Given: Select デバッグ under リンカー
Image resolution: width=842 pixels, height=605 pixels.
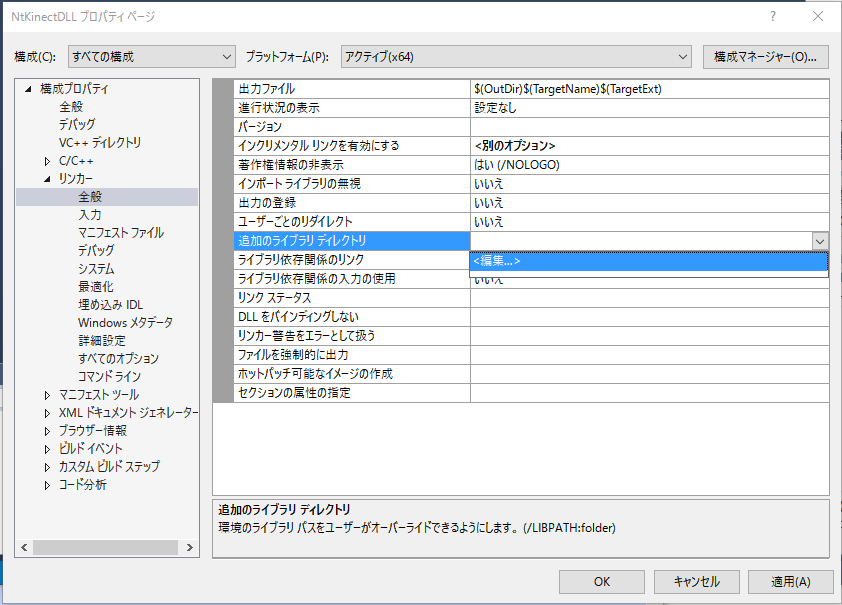Looking at the screenshot, I should coord(96,251).
